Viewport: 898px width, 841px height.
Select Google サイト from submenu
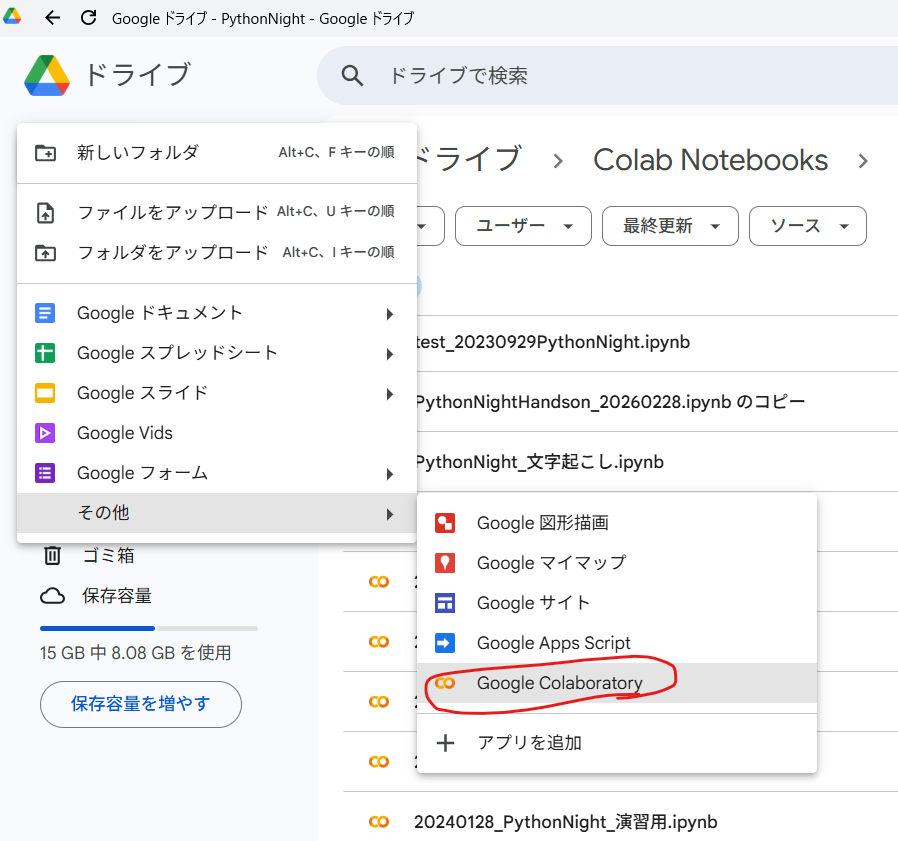point(617,603)
